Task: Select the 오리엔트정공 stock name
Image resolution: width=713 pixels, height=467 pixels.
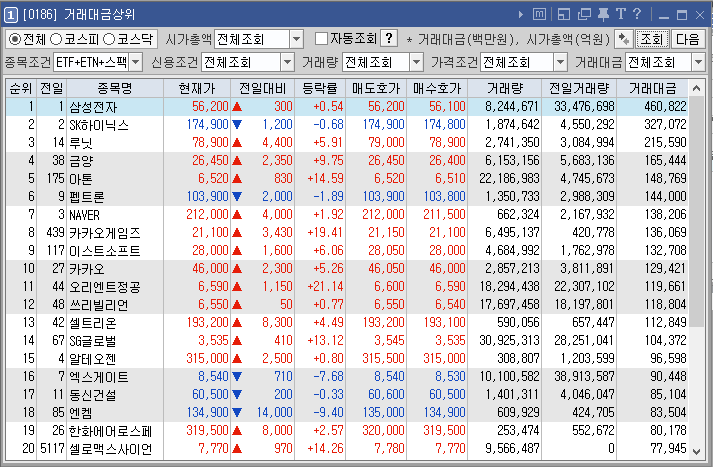Action: tap(105, 287)
